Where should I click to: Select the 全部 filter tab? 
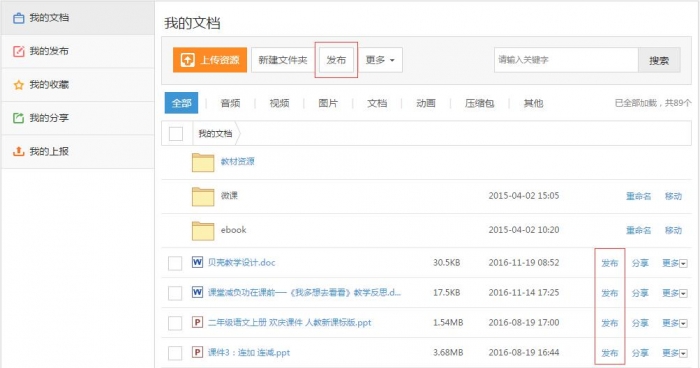click(x=181, y=103)
